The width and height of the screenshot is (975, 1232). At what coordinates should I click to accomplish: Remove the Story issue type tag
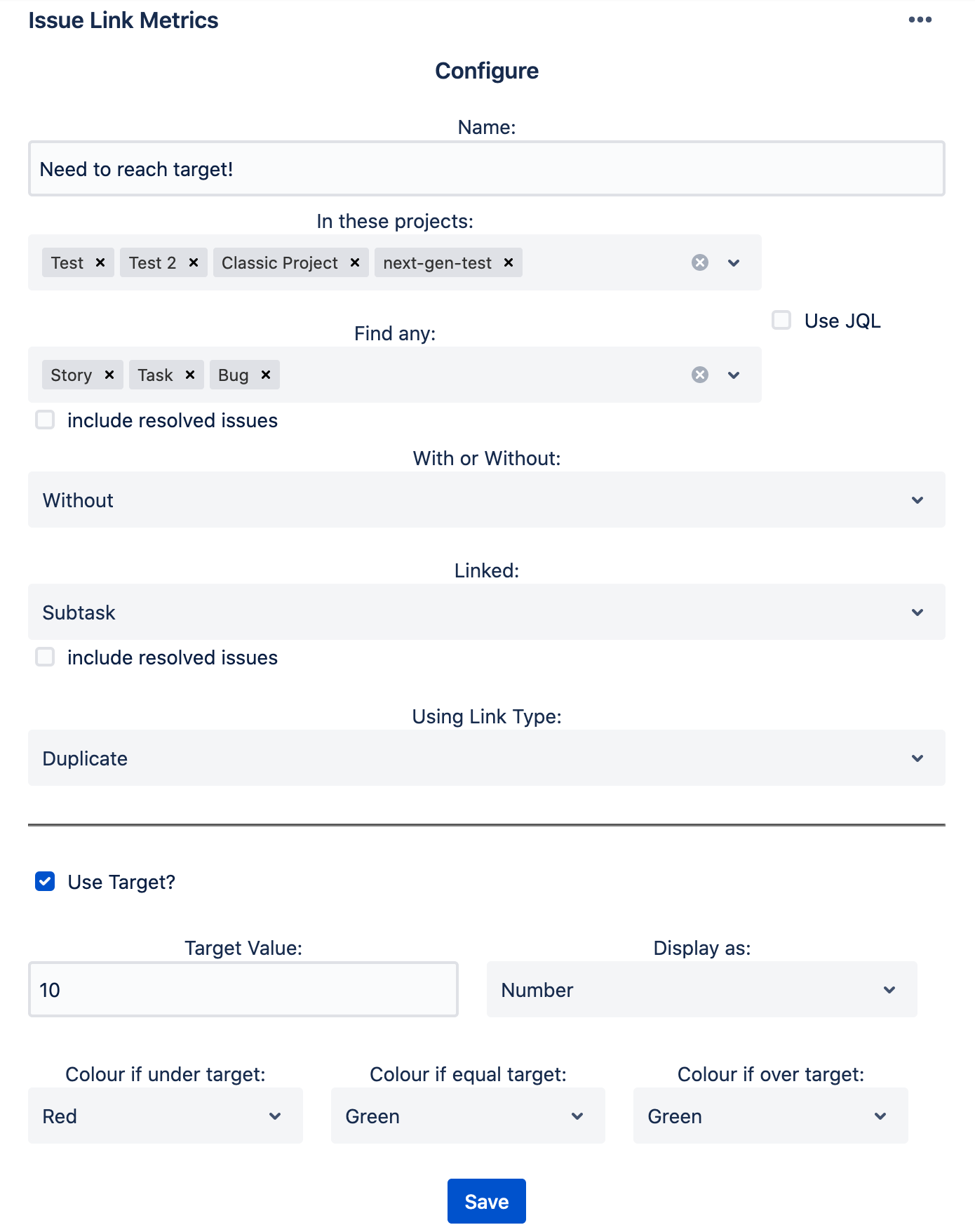point(109,375)
